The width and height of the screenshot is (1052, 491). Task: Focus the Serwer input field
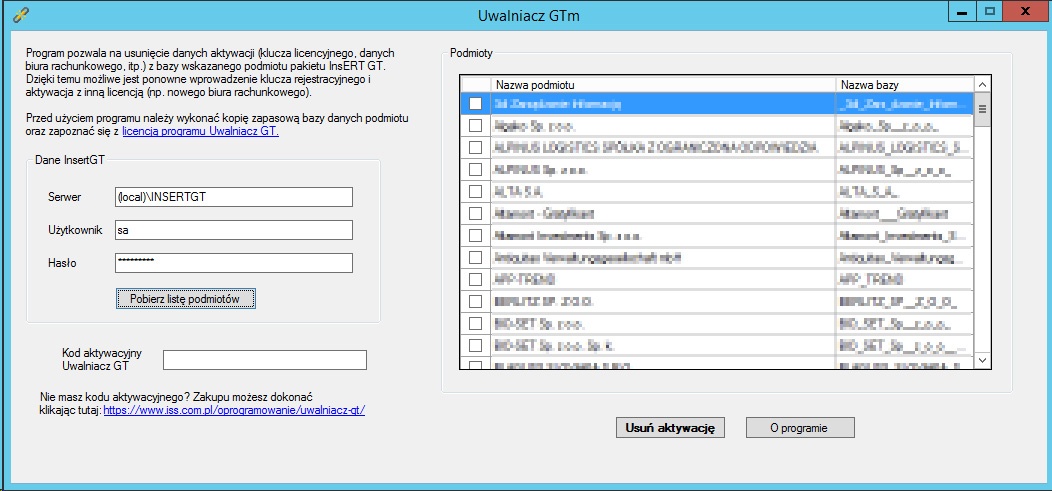[x=234, y=197]
